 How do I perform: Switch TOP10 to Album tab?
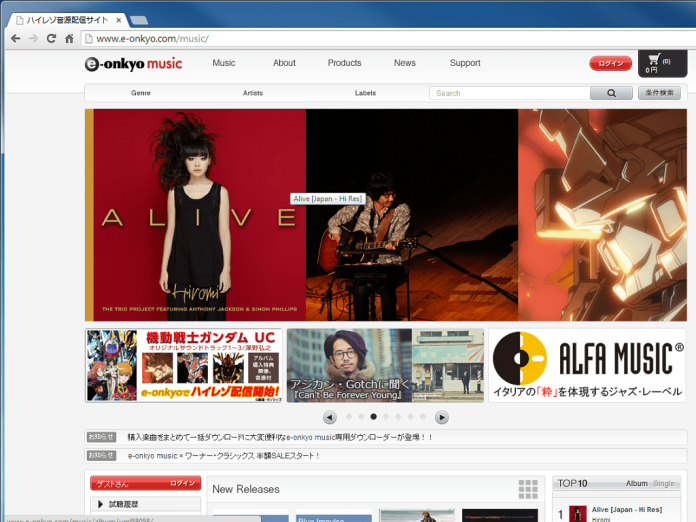pos(637,483)
